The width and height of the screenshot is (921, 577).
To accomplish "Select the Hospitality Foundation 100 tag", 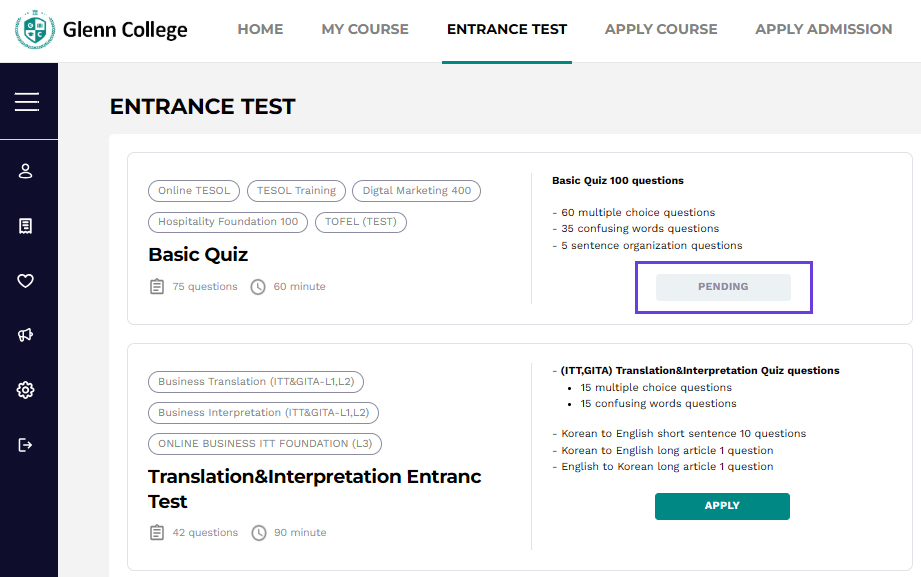I will [x=228, y=222].
